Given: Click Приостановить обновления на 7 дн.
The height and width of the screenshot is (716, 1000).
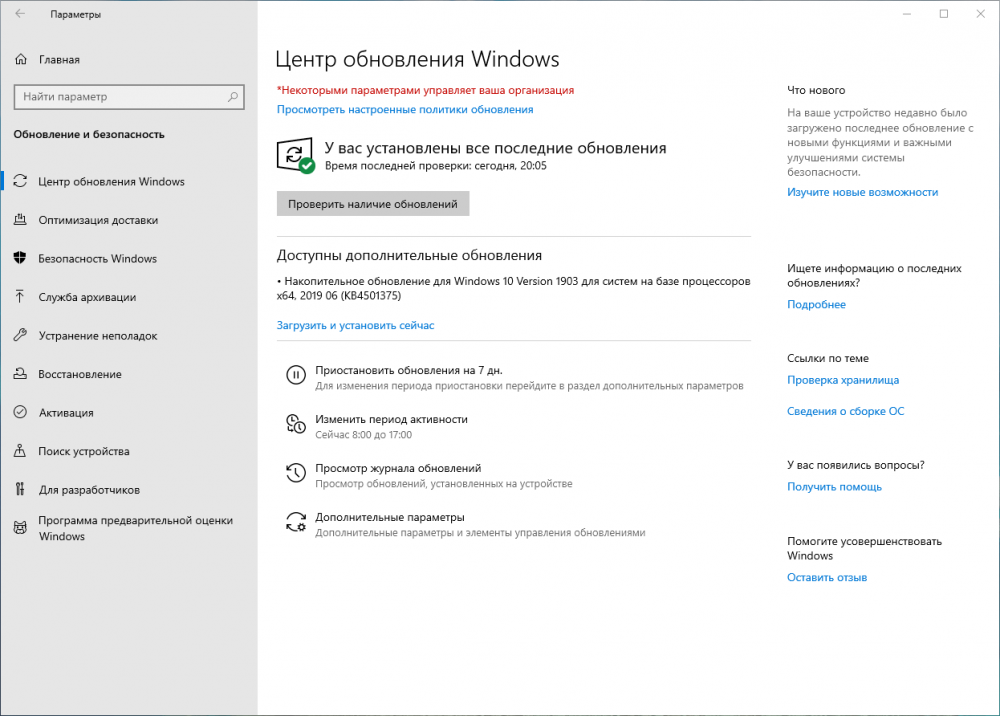Looking at the screenshot, I should pos(409,370).
